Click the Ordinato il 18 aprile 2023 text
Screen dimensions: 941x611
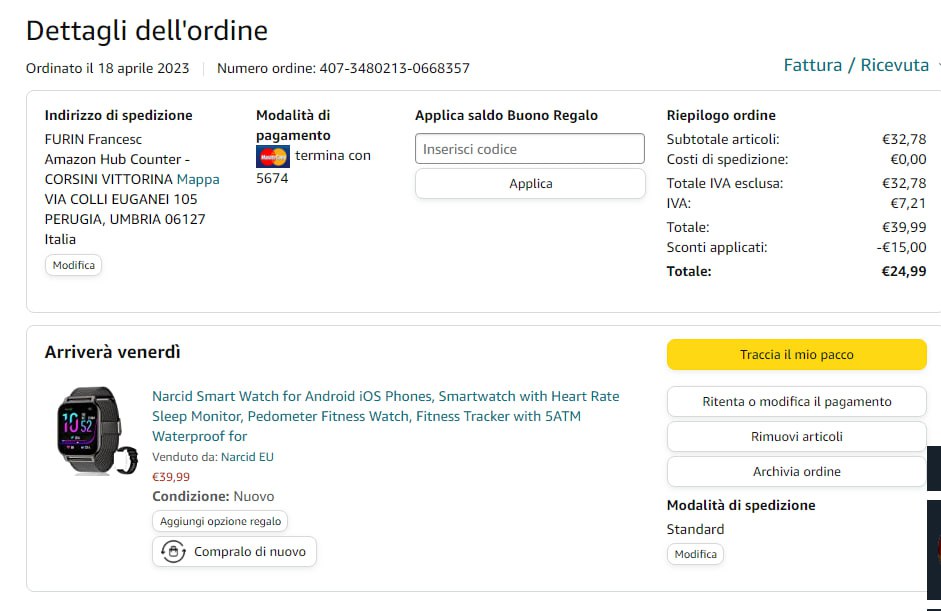[x=107, y=68]
